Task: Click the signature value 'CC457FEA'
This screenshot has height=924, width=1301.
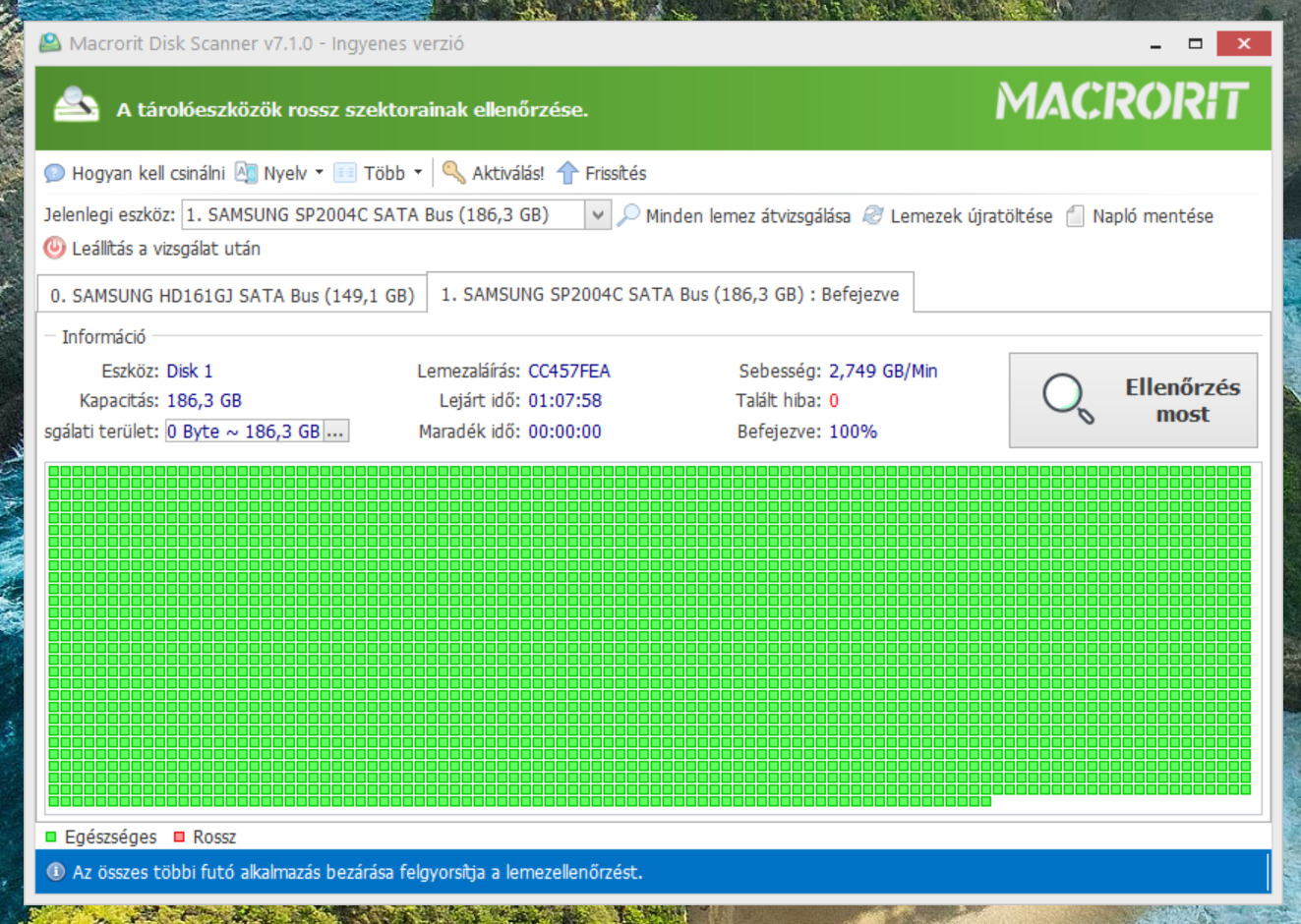Action: (569, 372)
